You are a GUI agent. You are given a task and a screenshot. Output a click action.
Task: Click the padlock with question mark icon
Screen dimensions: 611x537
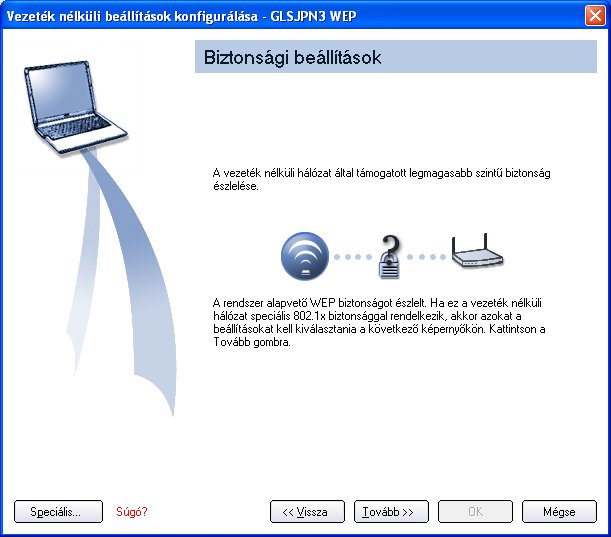(390, 256)
